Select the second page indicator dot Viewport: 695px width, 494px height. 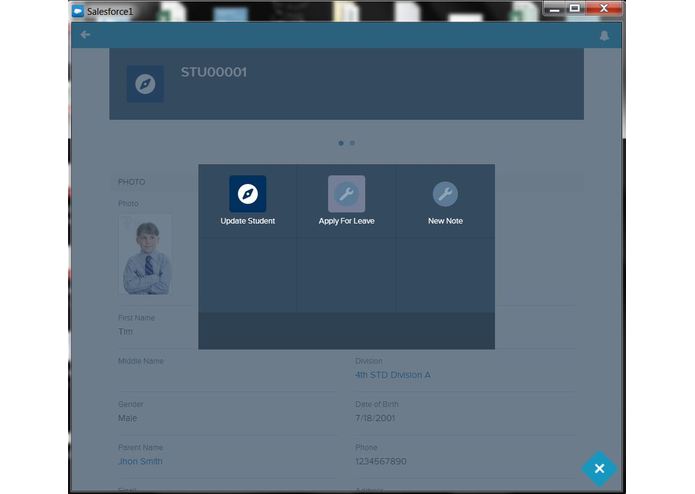pos(352,143)
